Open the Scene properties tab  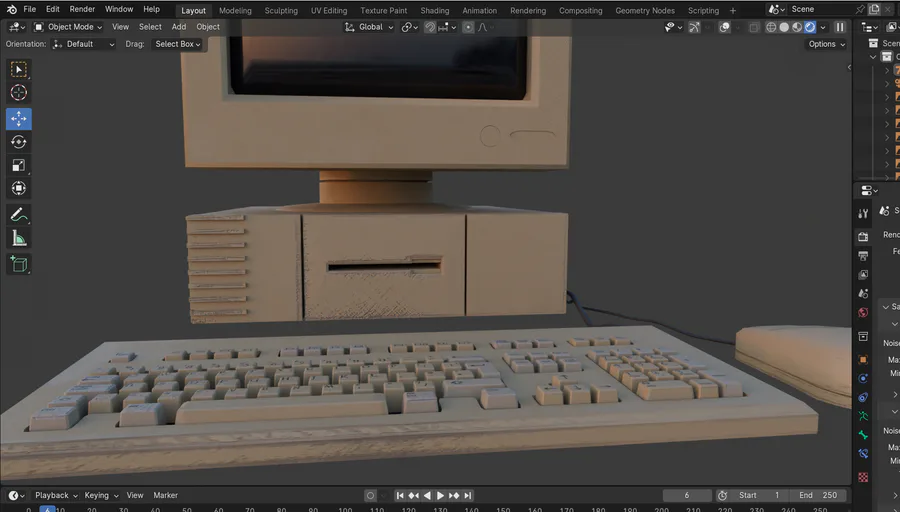tap(863, 293)
